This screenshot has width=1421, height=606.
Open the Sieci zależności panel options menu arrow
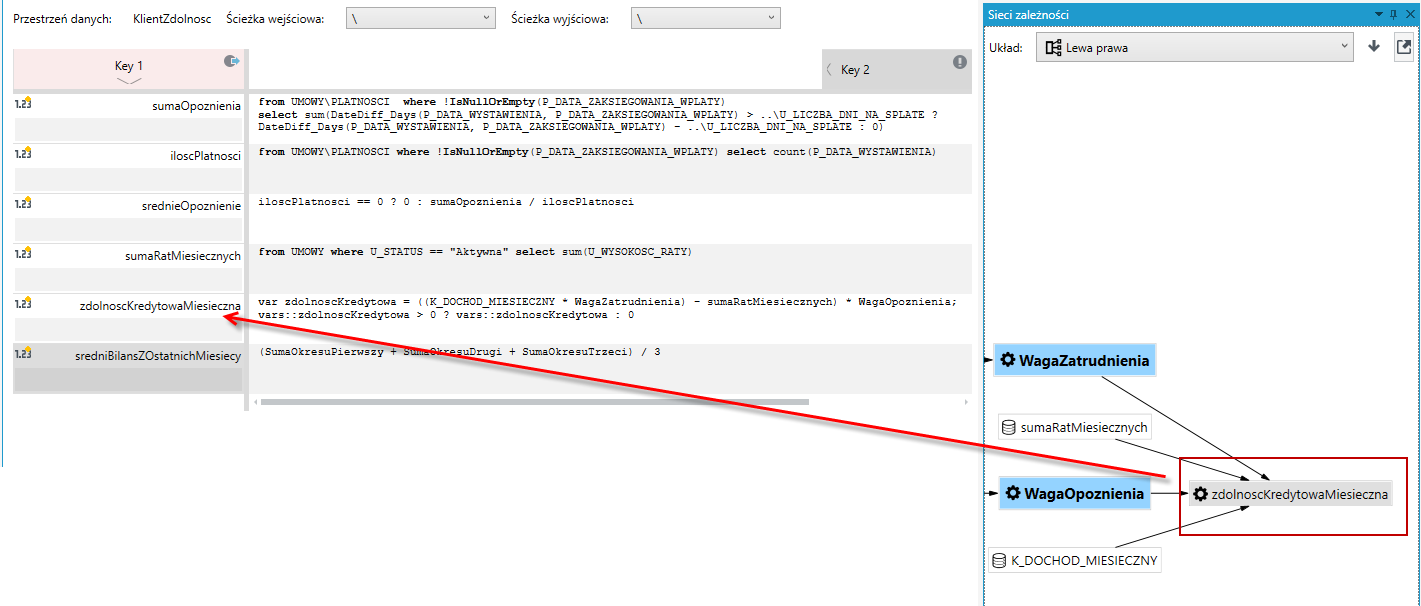tap(1380, 14)
